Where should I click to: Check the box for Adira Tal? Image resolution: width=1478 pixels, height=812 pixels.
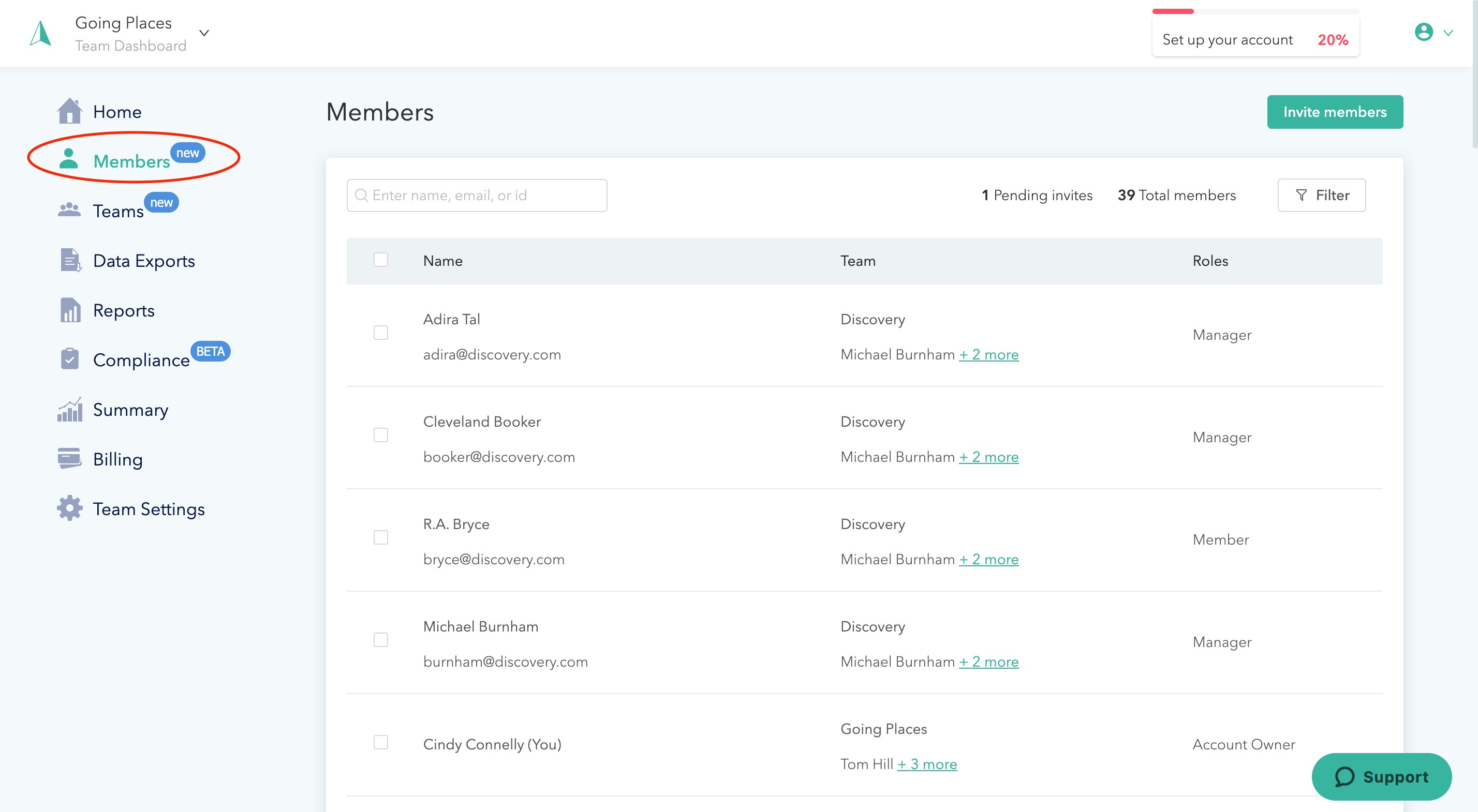click(381, 333)
